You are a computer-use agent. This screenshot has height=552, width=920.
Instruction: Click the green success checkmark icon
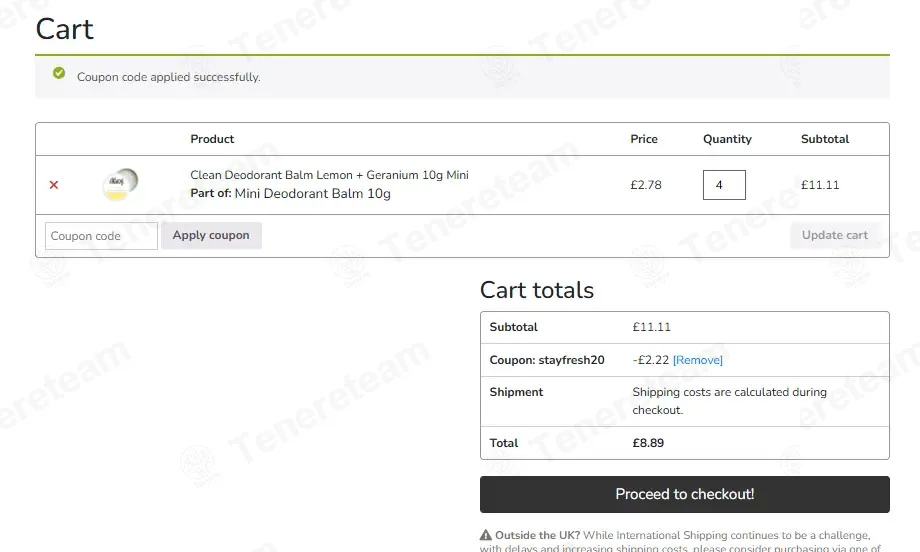(59, 73)
